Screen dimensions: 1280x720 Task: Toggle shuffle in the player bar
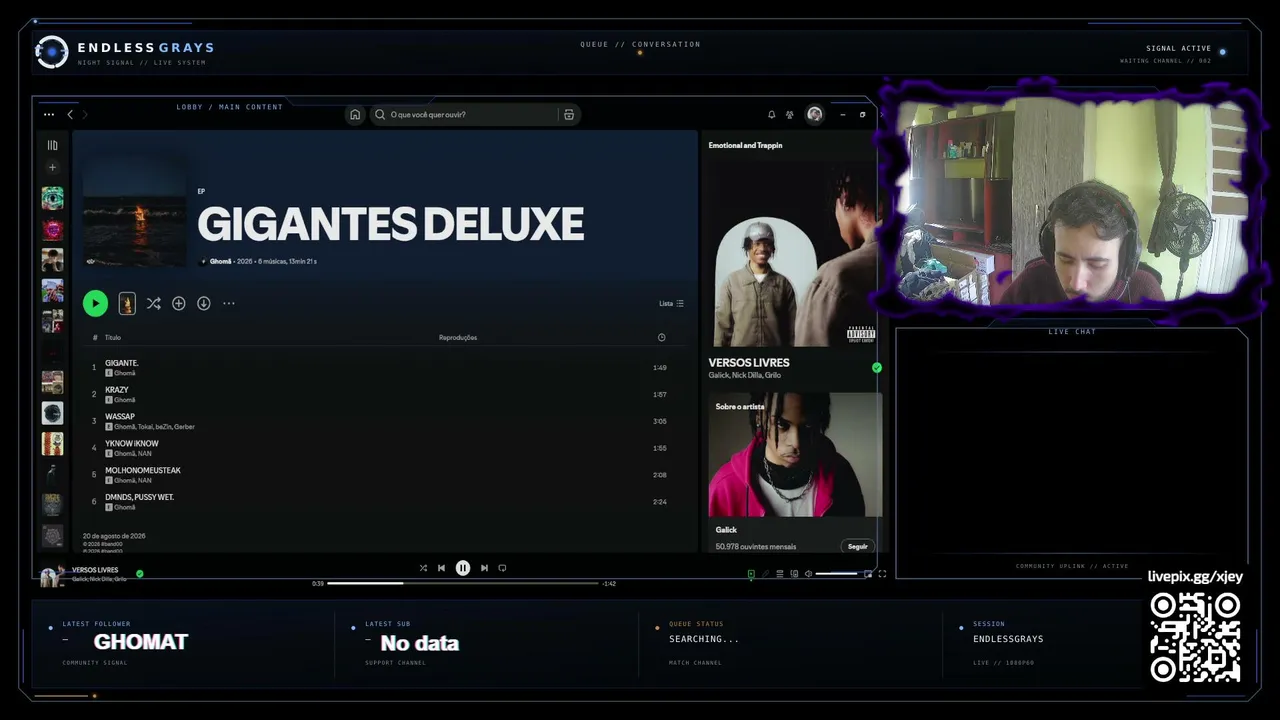(x=423, y=568)
